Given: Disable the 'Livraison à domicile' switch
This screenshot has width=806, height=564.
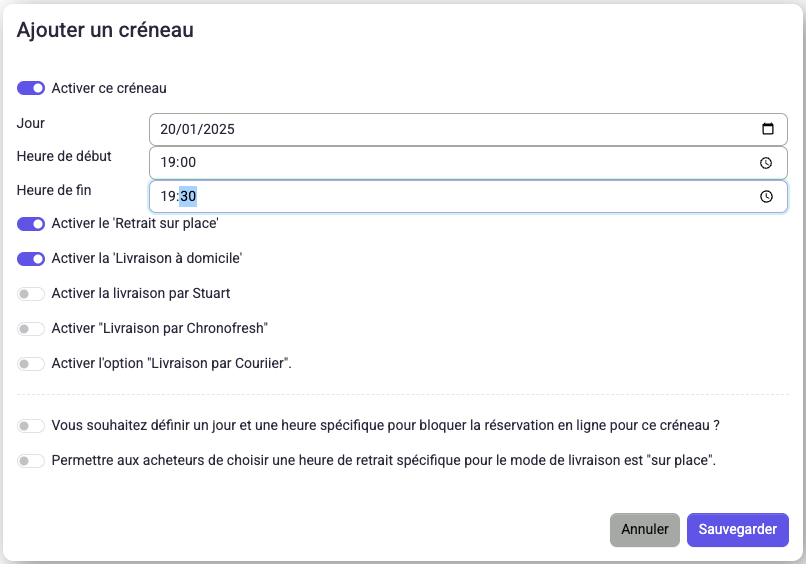Looking at the screenshot, I should (31, 259).
